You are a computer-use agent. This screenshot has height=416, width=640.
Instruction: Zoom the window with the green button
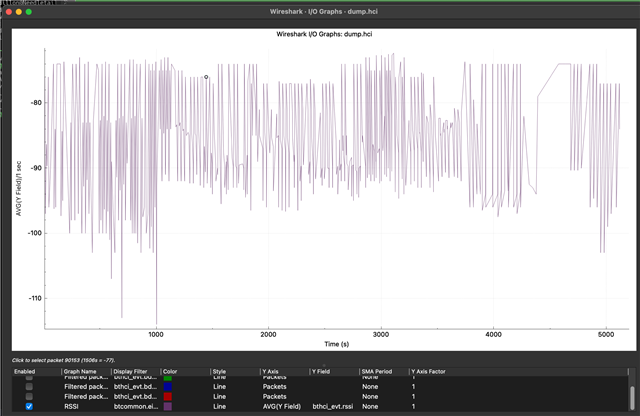pos(29,11)
